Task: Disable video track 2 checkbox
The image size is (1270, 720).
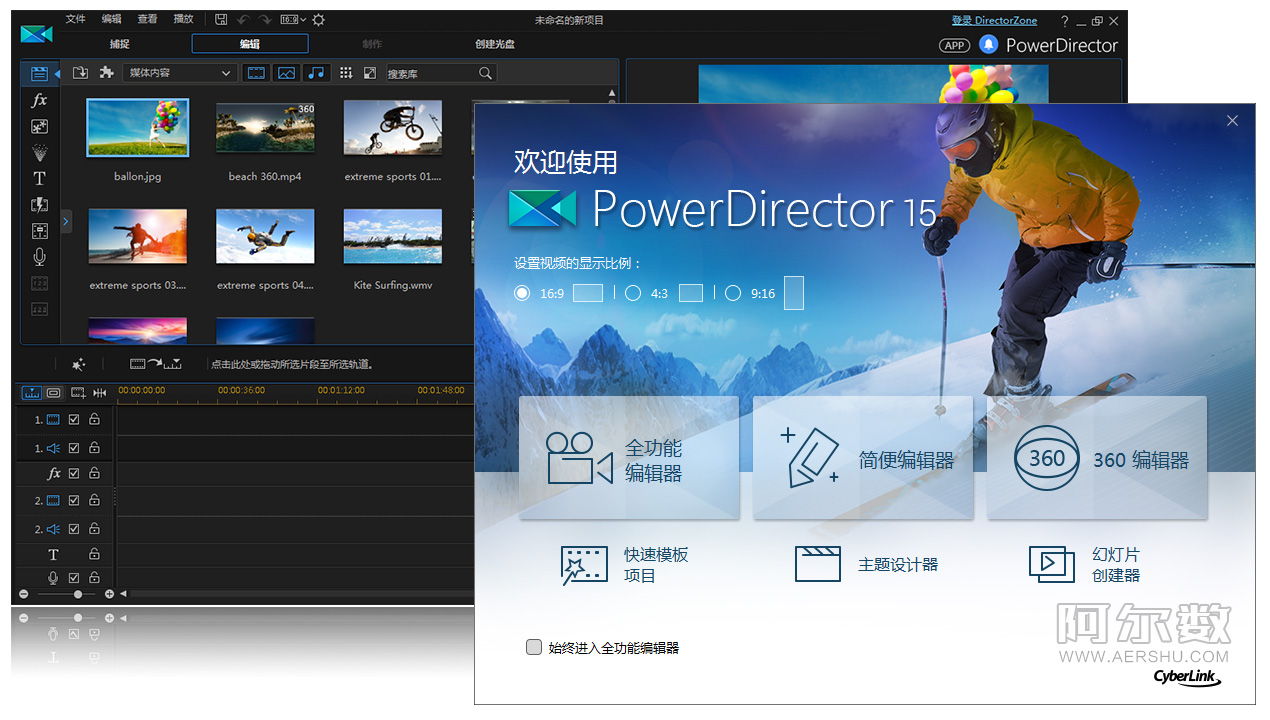Action: (x=74, y=500)
